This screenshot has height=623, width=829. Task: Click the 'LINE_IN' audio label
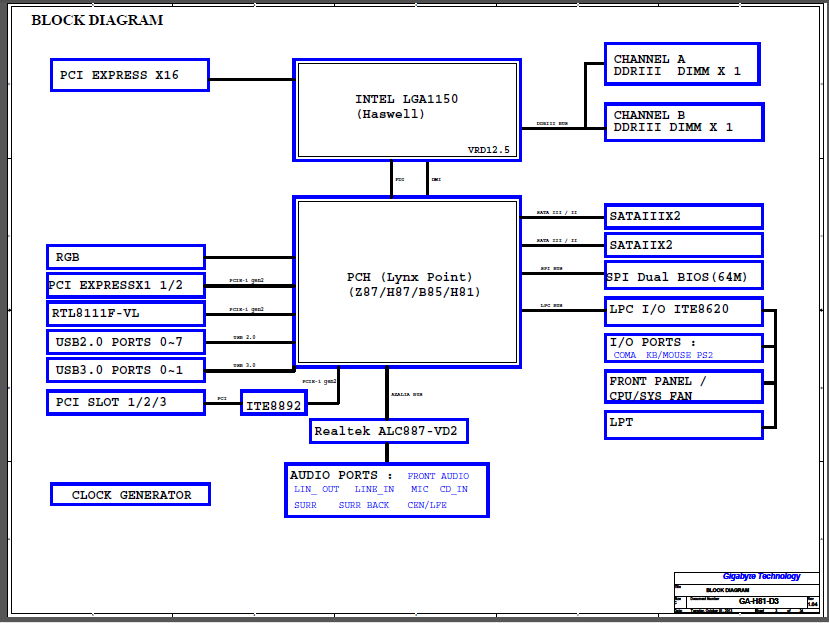374,489
